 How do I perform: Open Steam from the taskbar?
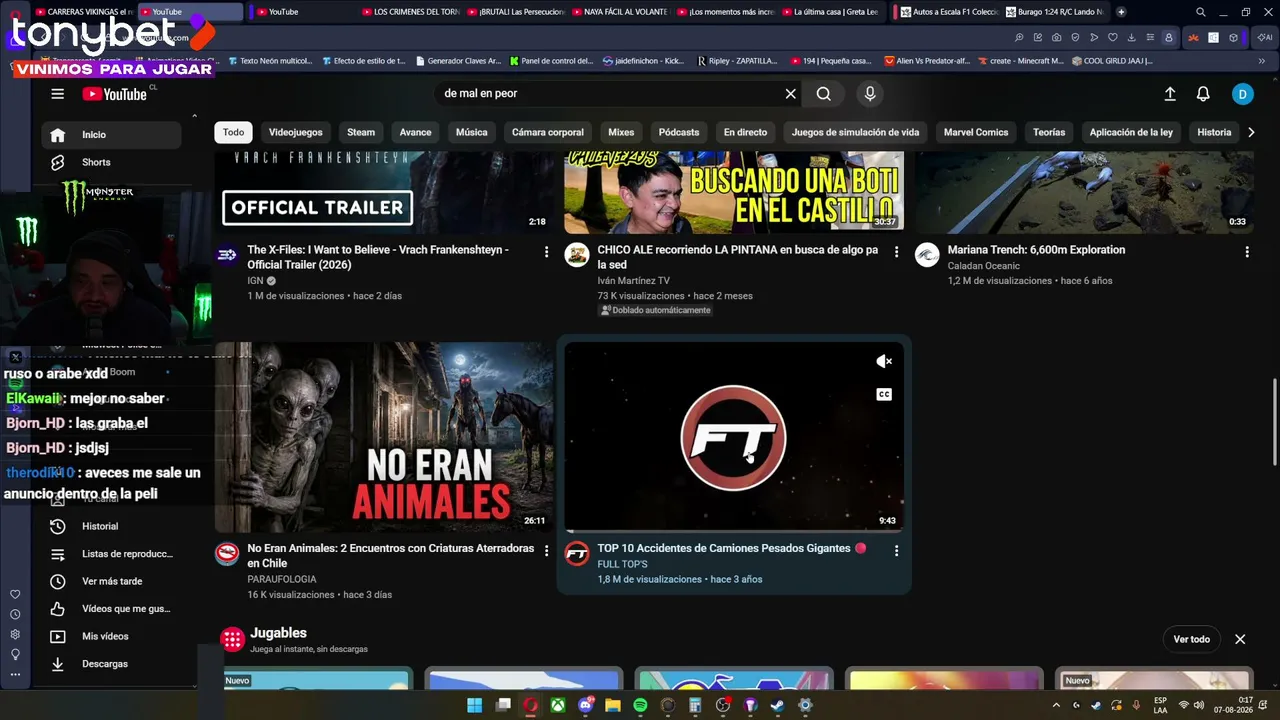click(x=777, y=705)
